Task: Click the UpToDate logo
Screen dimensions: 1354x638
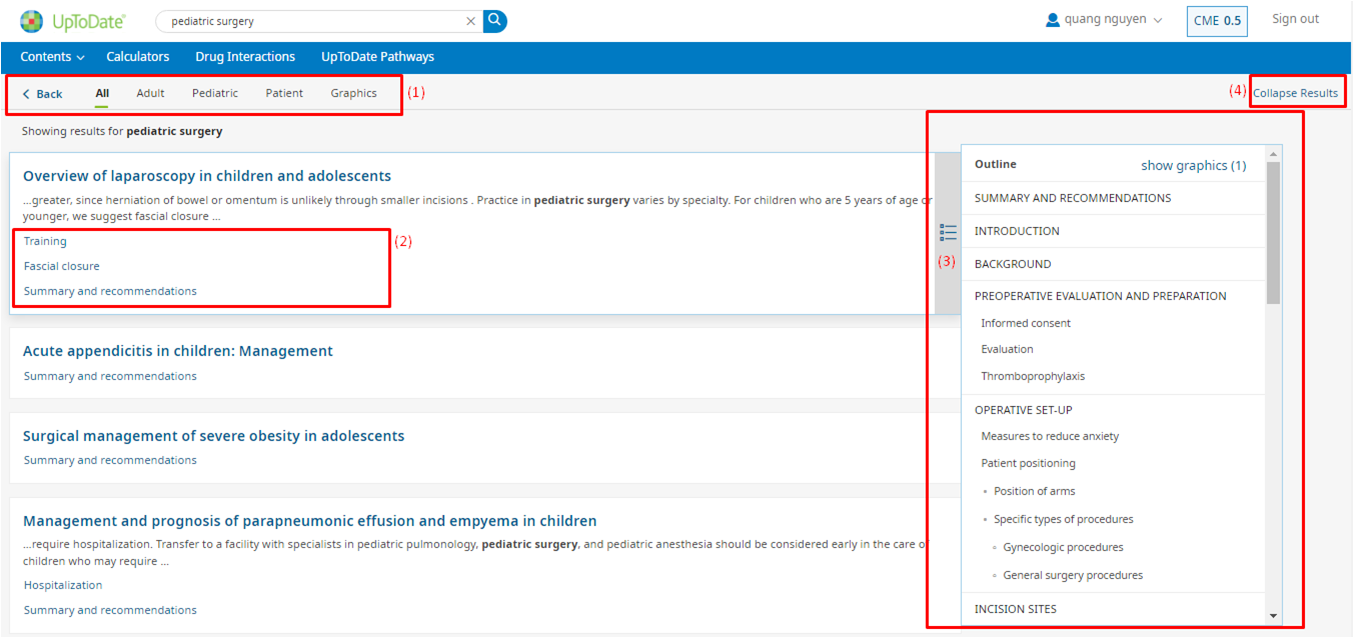Action: click(73, 20)
